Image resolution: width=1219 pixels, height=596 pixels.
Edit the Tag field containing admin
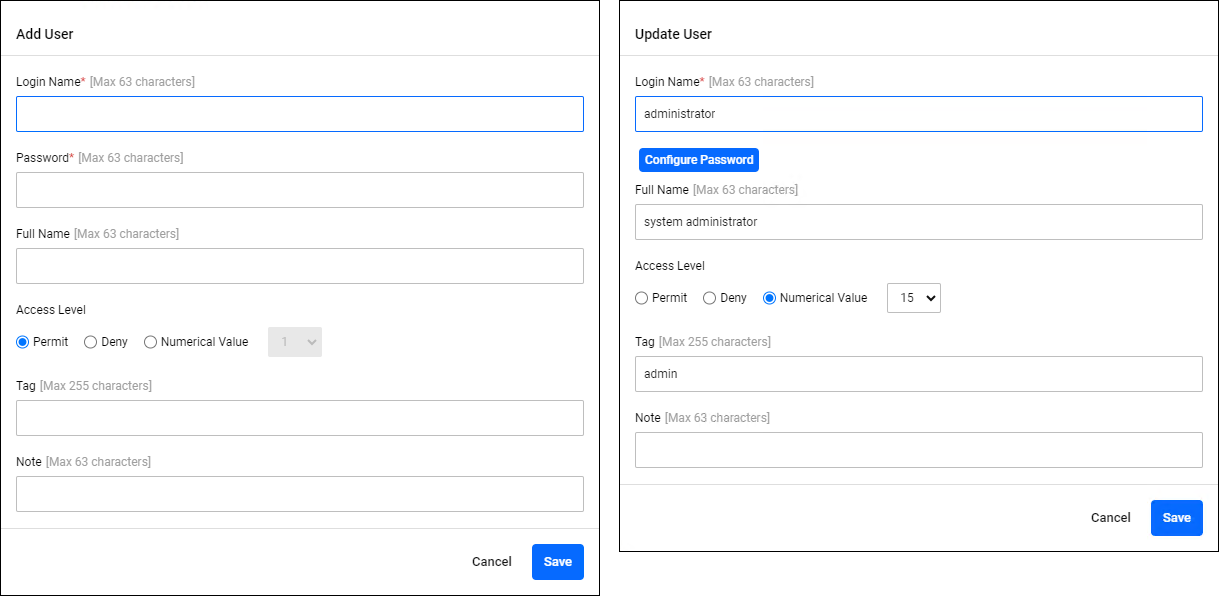[918, 374]
